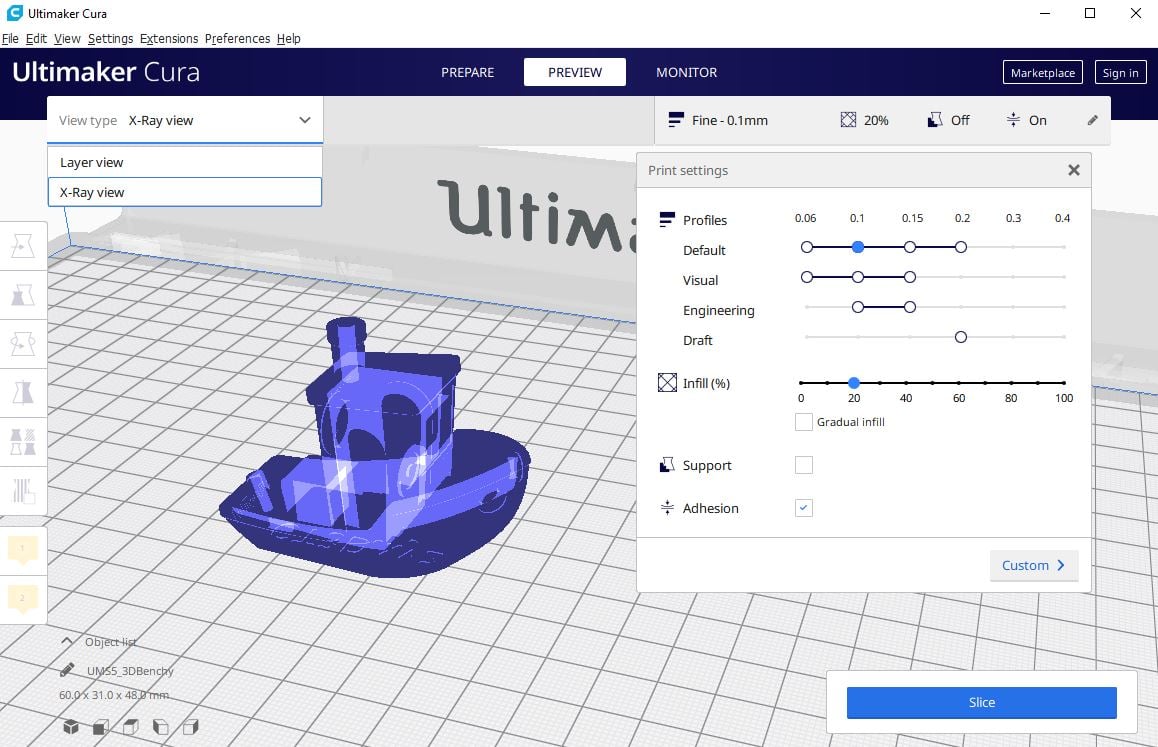This screenshot has height=747, width=1158.
Task: Select Visual profile at 0.06 layer height
Action: (x=806, y=277)
